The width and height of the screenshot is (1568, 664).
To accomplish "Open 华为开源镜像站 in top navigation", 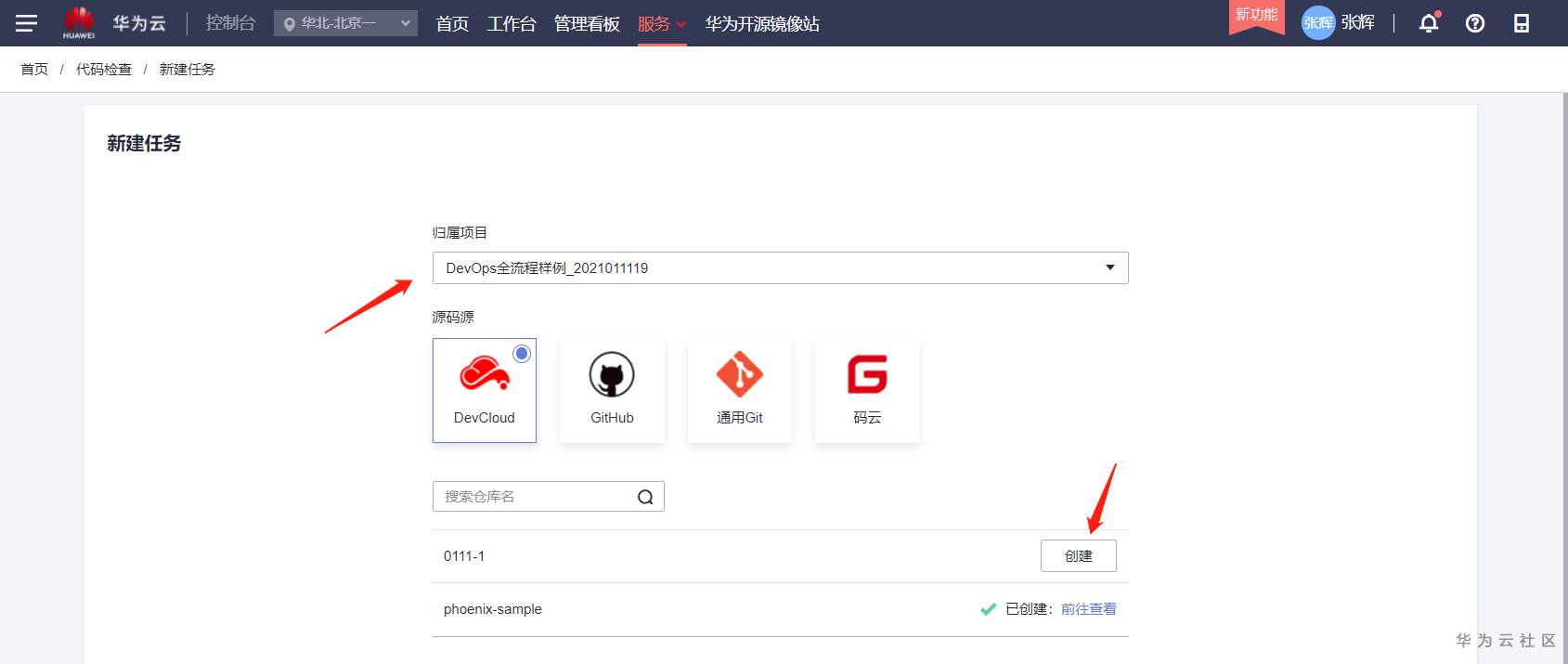I will 762,23.
